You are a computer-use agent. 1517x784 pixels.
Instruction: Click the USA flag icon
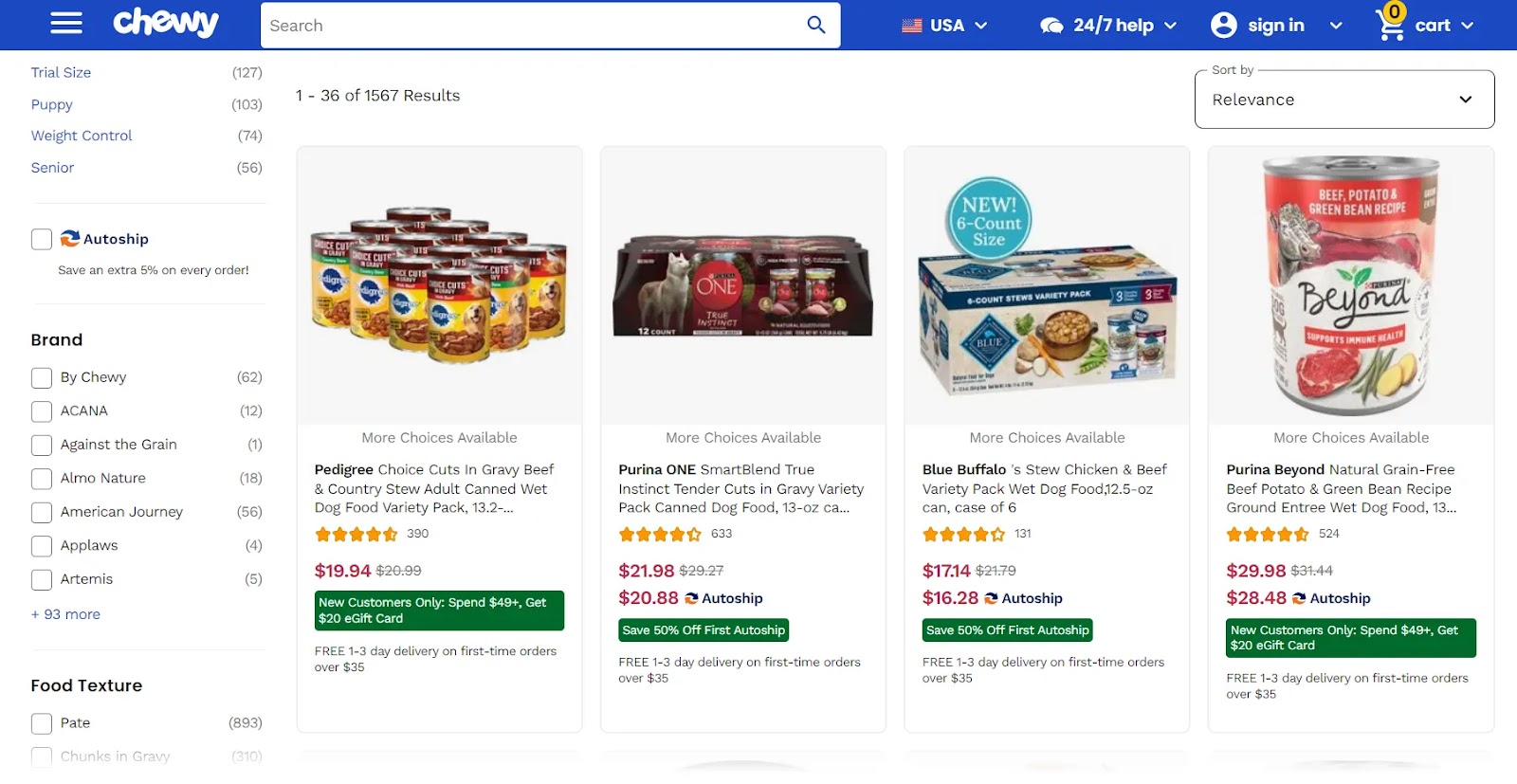(913, 26)
